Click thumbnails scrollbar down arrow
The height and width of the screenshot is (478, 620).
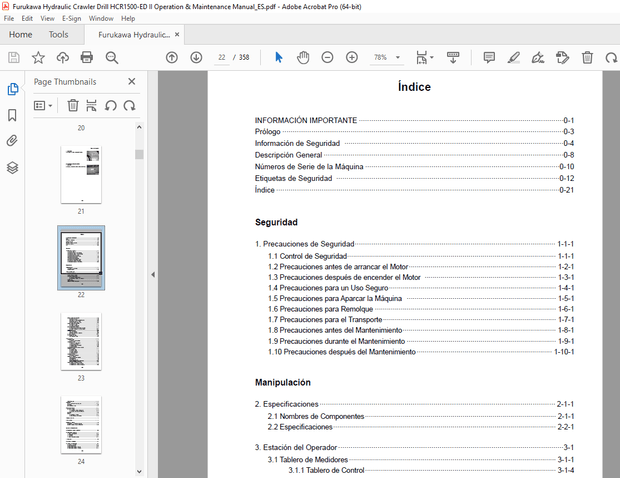pyautogui.click(x=139, y=471)
